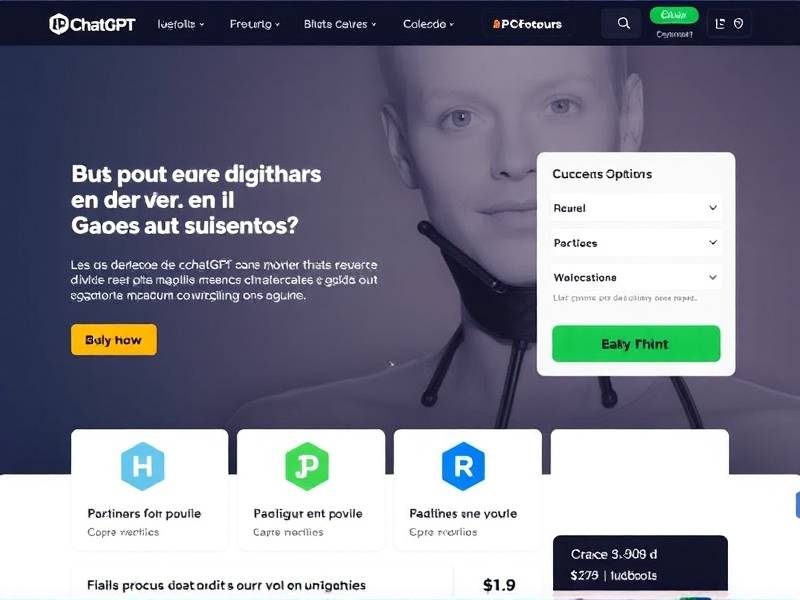
Task: Open the Iuefolte menu in navbar
Action: click(181, 24)
